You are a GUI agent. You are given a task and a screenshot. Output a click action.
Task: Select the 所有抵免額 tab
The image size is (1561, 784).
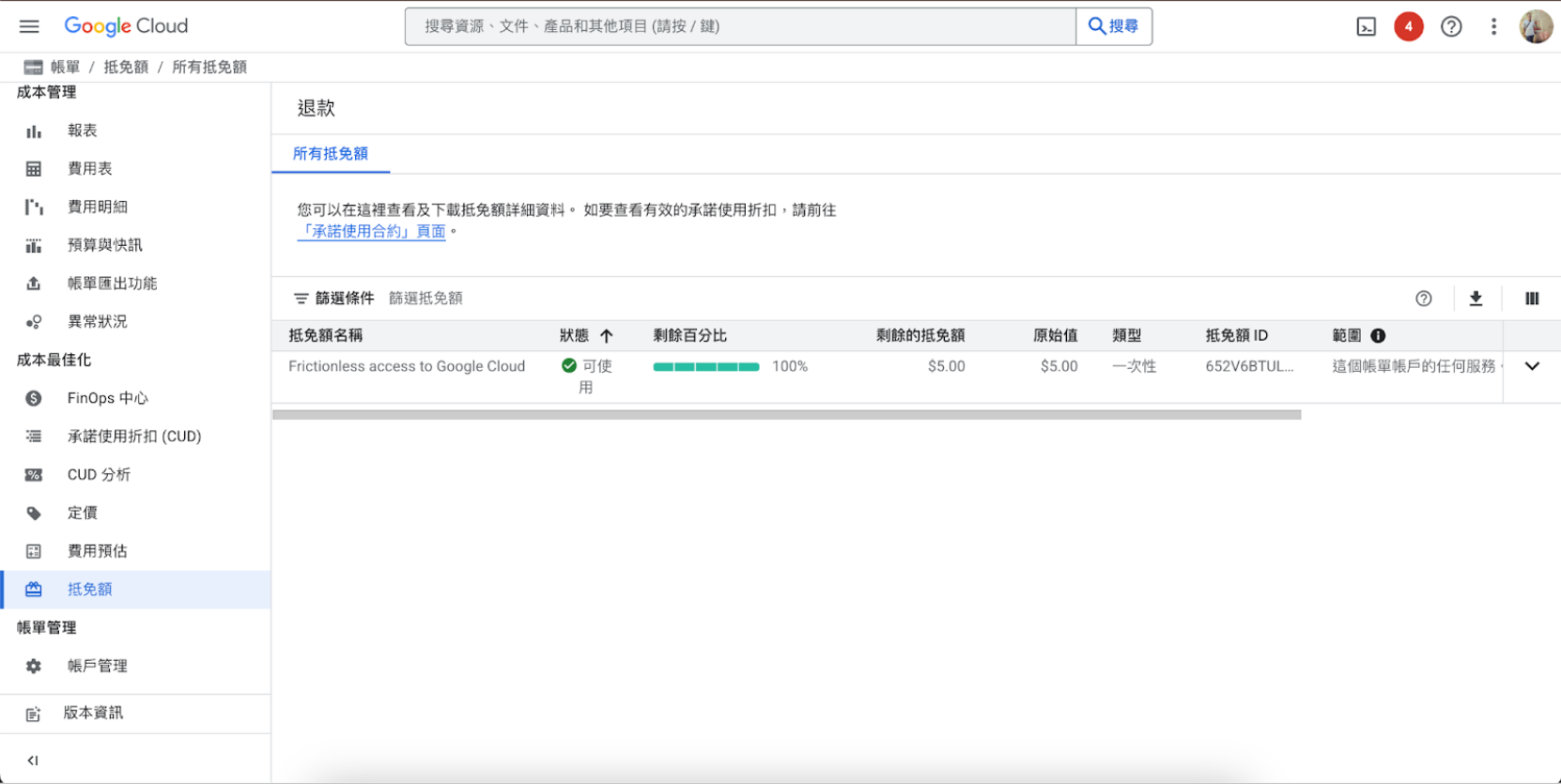point(331,154)
